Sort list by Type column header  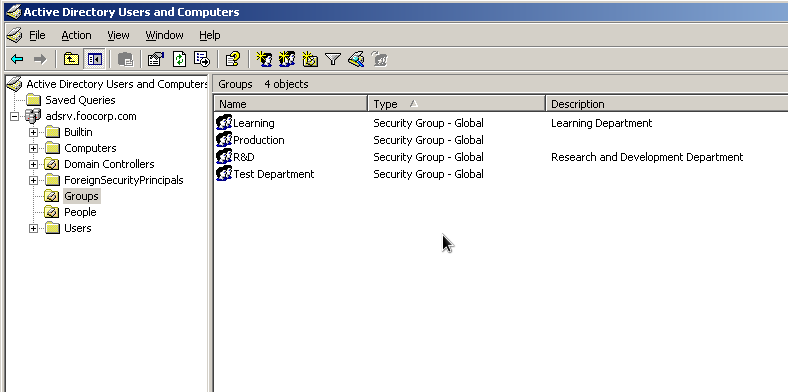pos(457,104)
